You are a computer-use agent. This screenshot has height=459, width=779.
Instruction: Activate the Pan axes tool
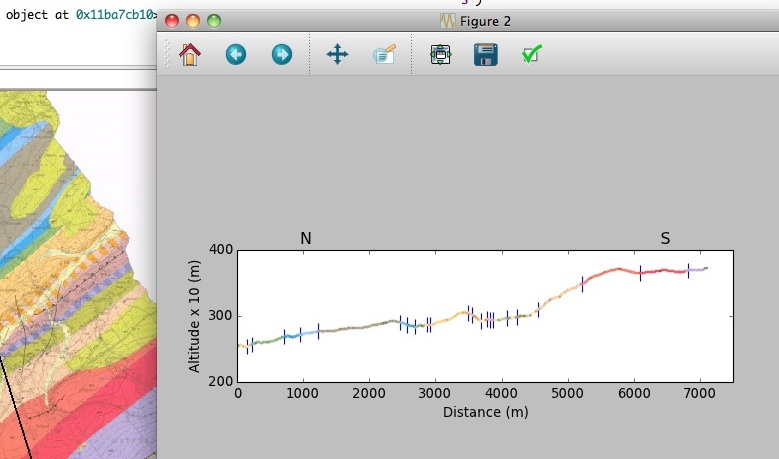[x=338, y=55]
